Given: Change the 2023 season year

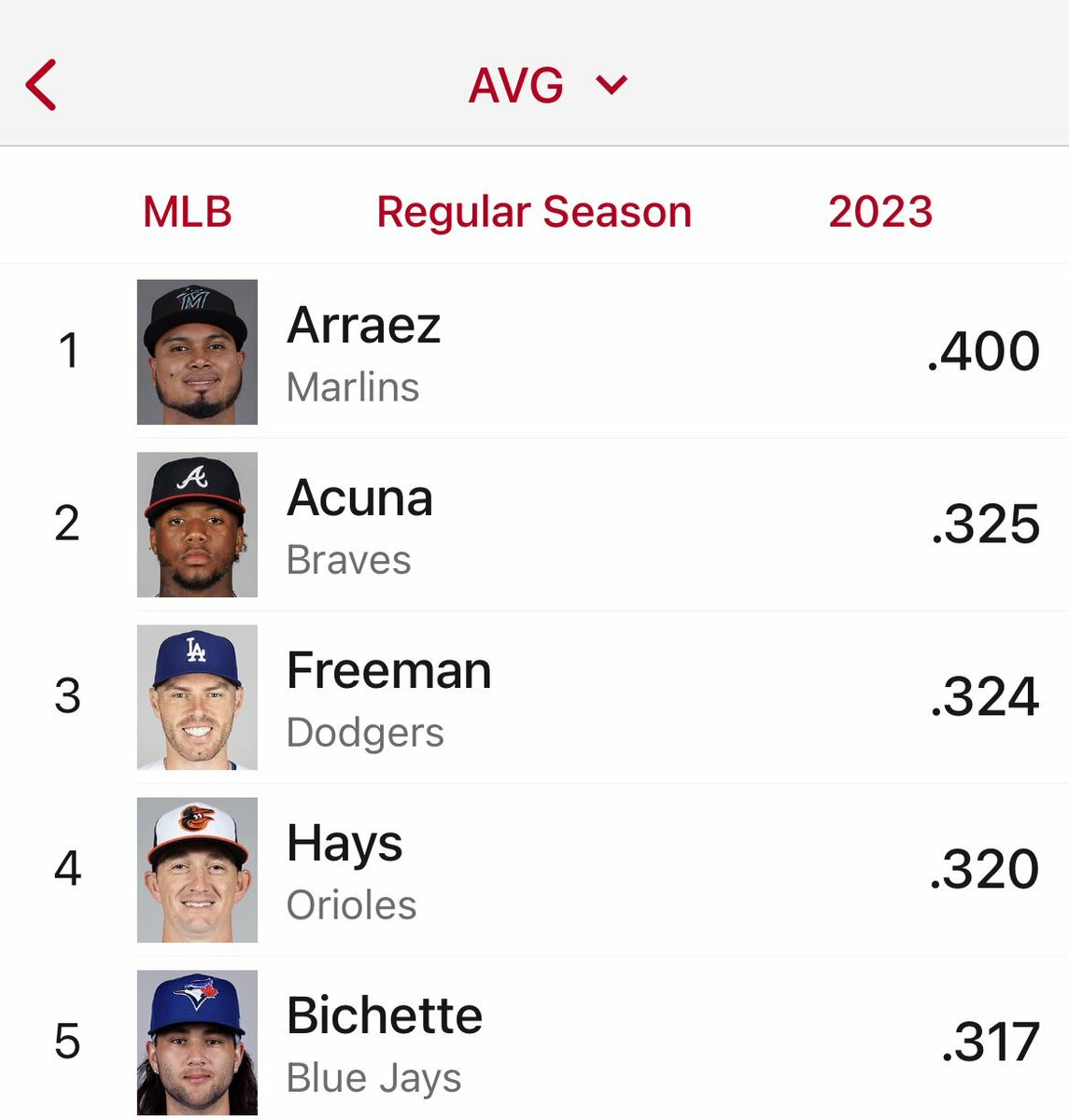Looking at the screenshot, I should pyautogui.click(x=880, y=212).
